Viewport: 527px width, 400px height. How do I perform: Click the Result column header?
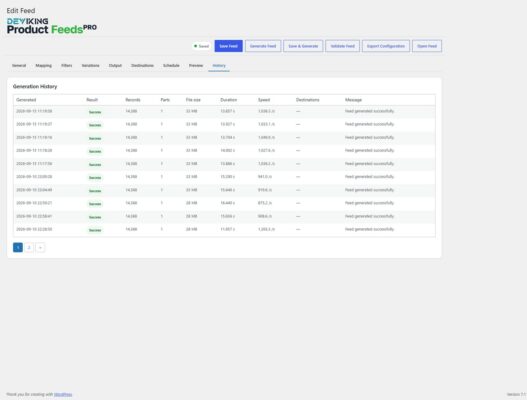point(92,100)
